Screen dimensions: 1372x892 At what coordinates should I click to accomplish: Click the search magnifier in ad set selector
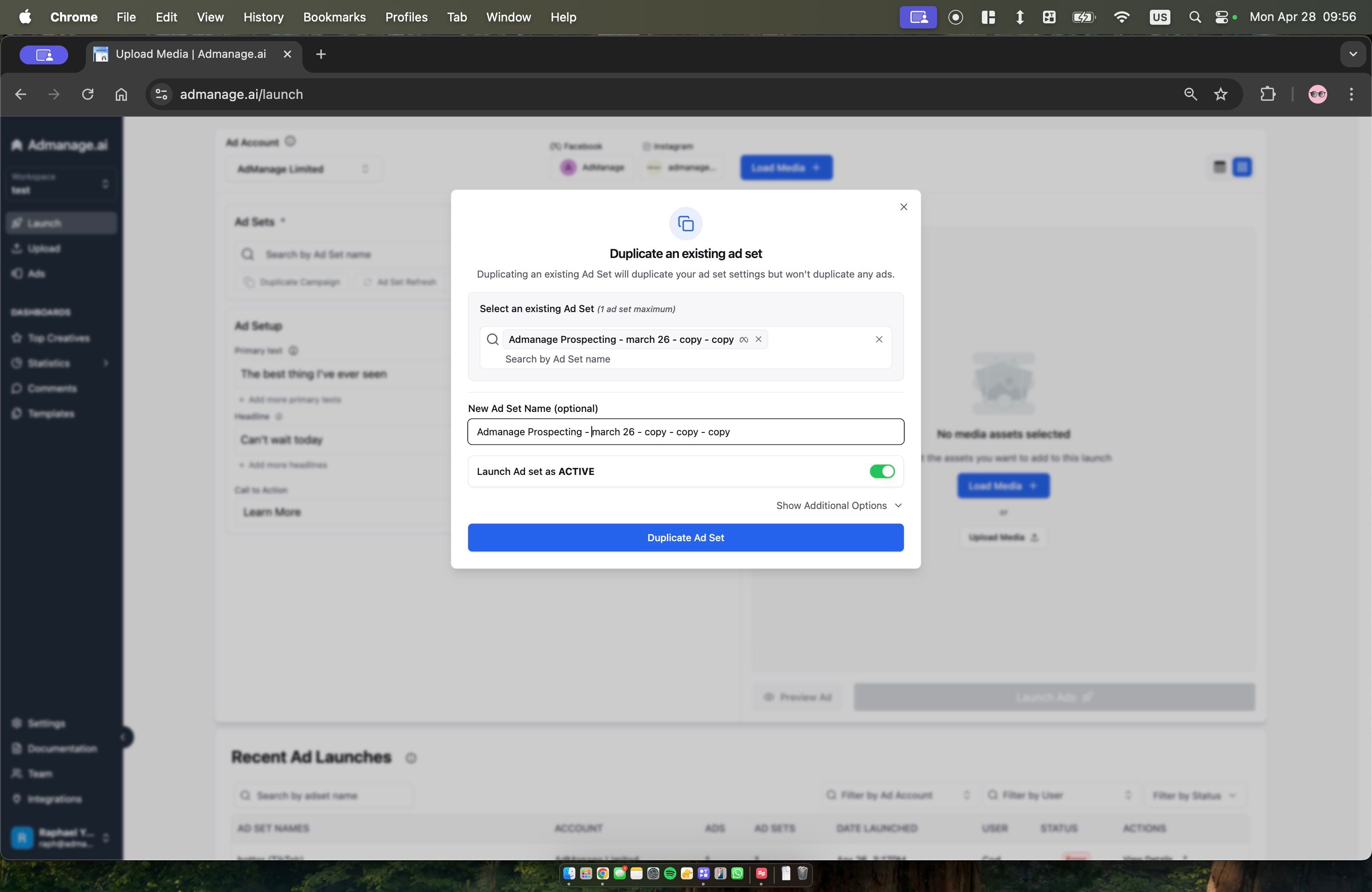coord(492,339)
